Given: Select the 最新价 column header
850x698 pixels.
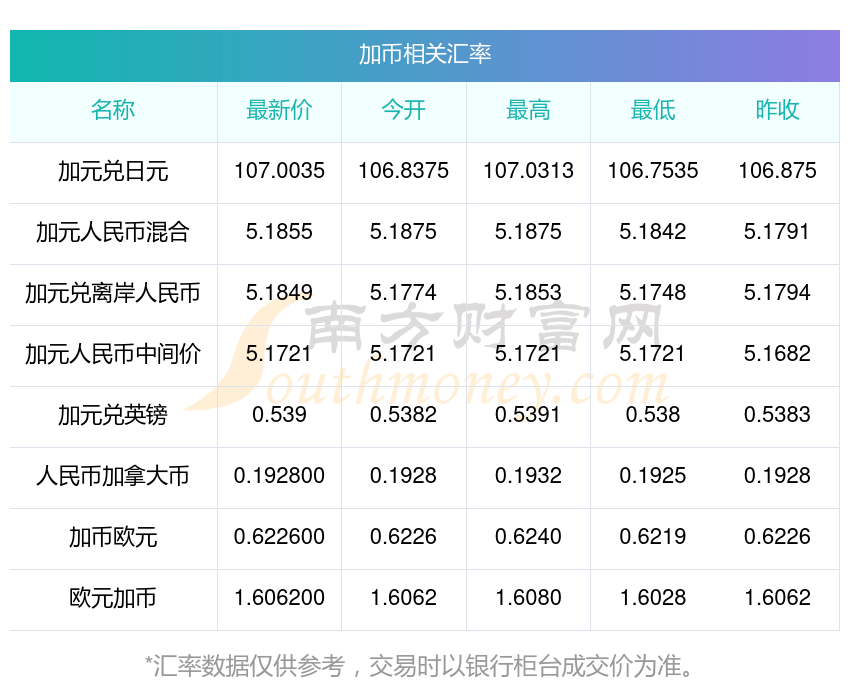Looking at the screenshot, I should coord(279,110).
